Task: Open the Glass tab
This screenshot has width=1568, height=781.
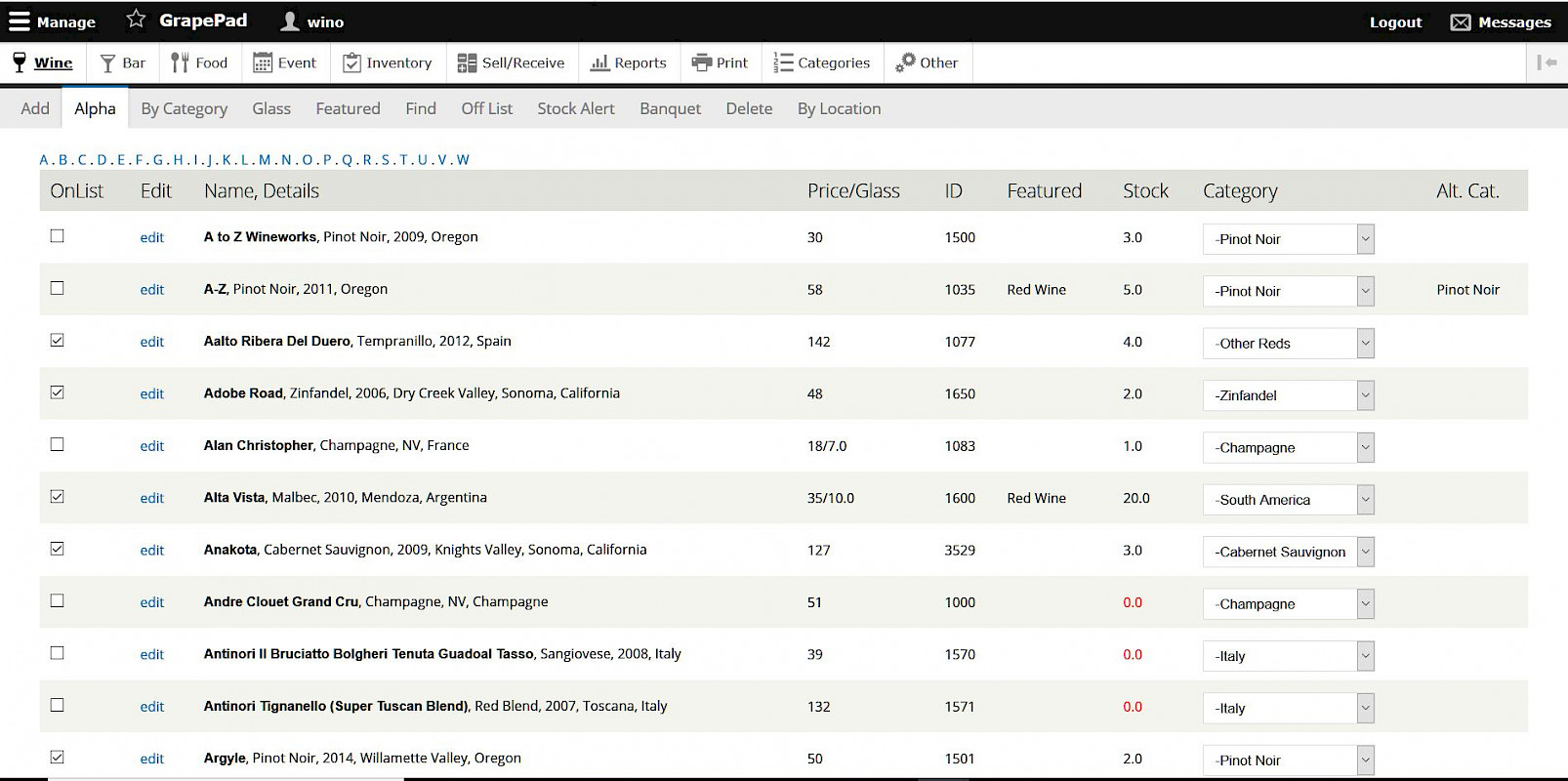Action: [x=271, y=108]
